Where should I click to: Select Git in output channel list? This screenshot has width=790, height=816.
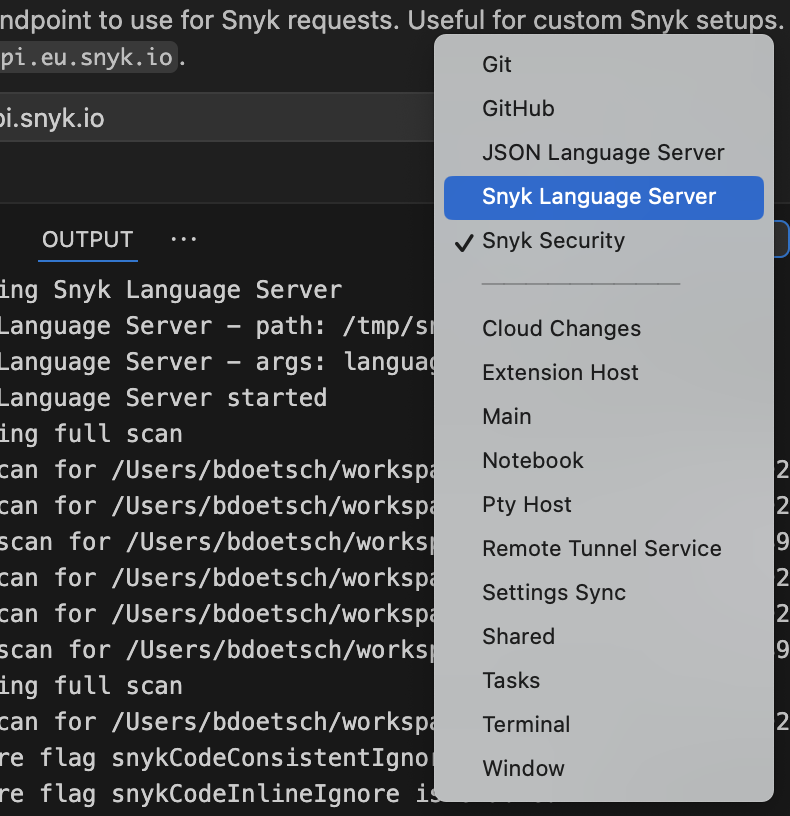pos(497,64)
